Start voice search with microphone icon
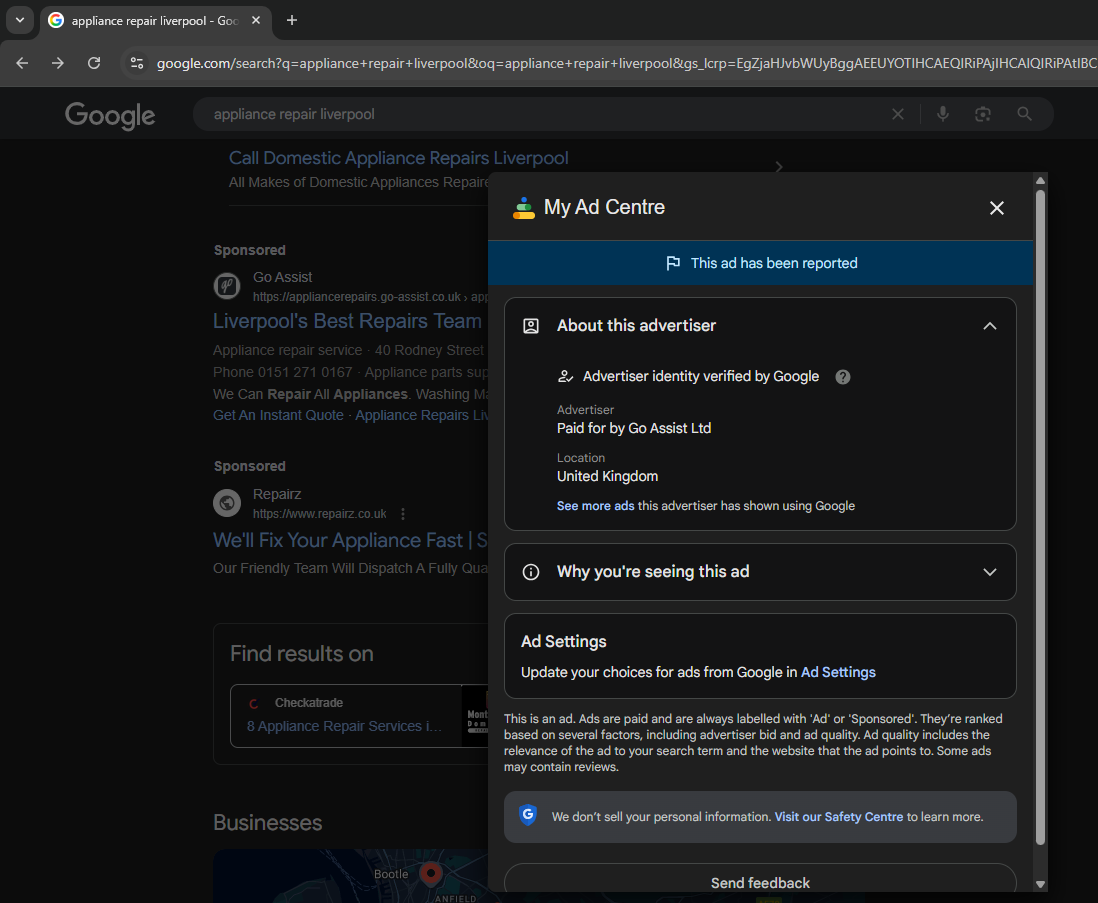 pyautogui.click(x=942, y=114)
